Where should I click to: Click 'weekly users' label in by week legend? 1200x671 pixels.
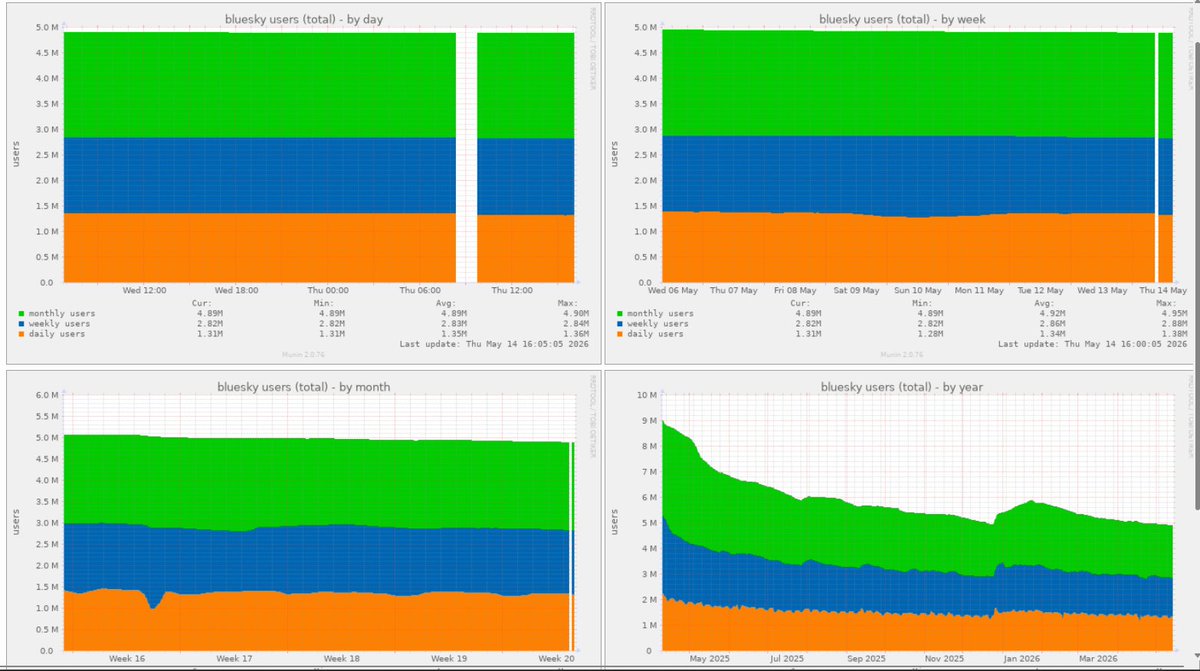[660, 324]
